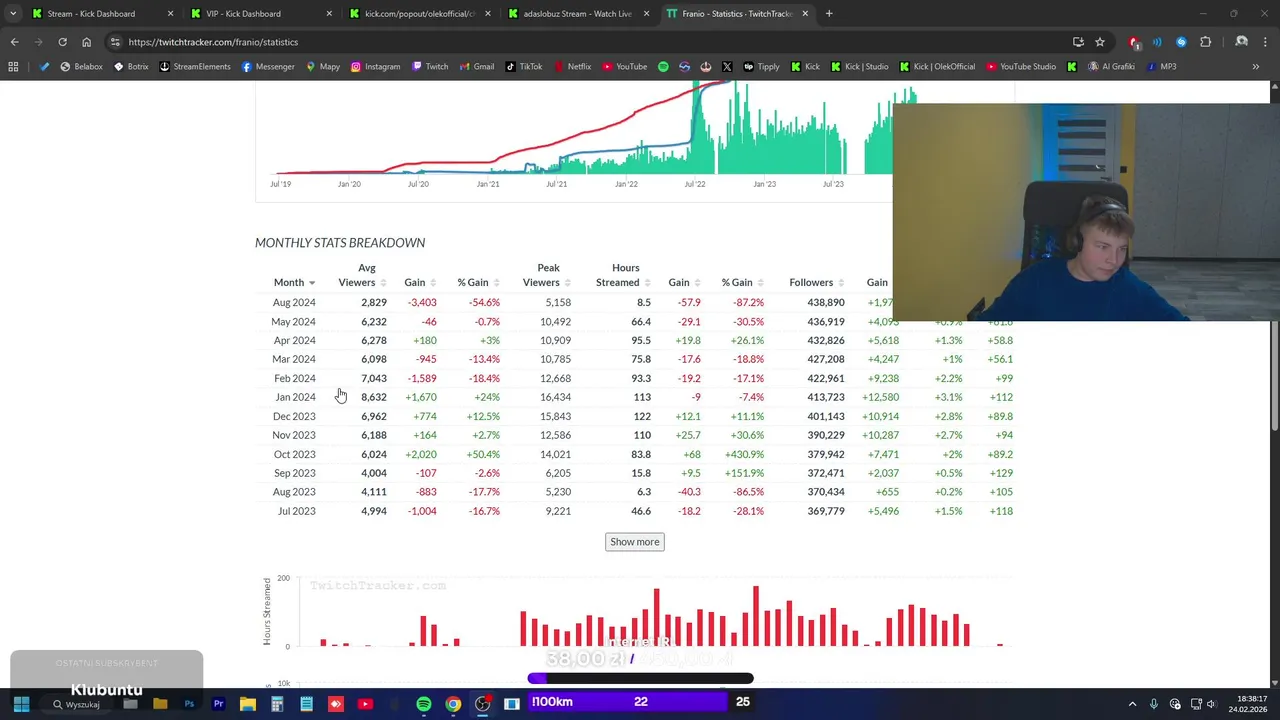The image size is (1280, 720).
Task: Sort table by Month column
Action: pyautogui.click(x=294, y=283)
